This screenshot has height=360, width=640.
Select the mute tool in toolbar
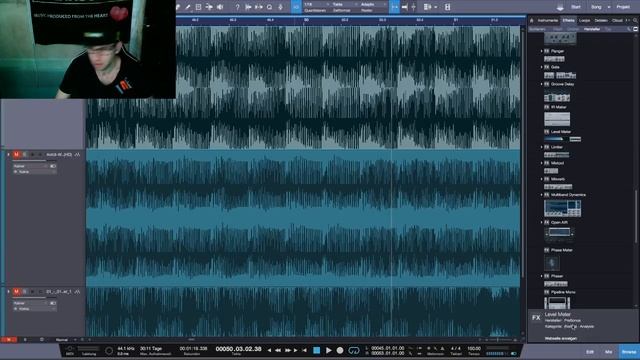(x=198, y=7)
